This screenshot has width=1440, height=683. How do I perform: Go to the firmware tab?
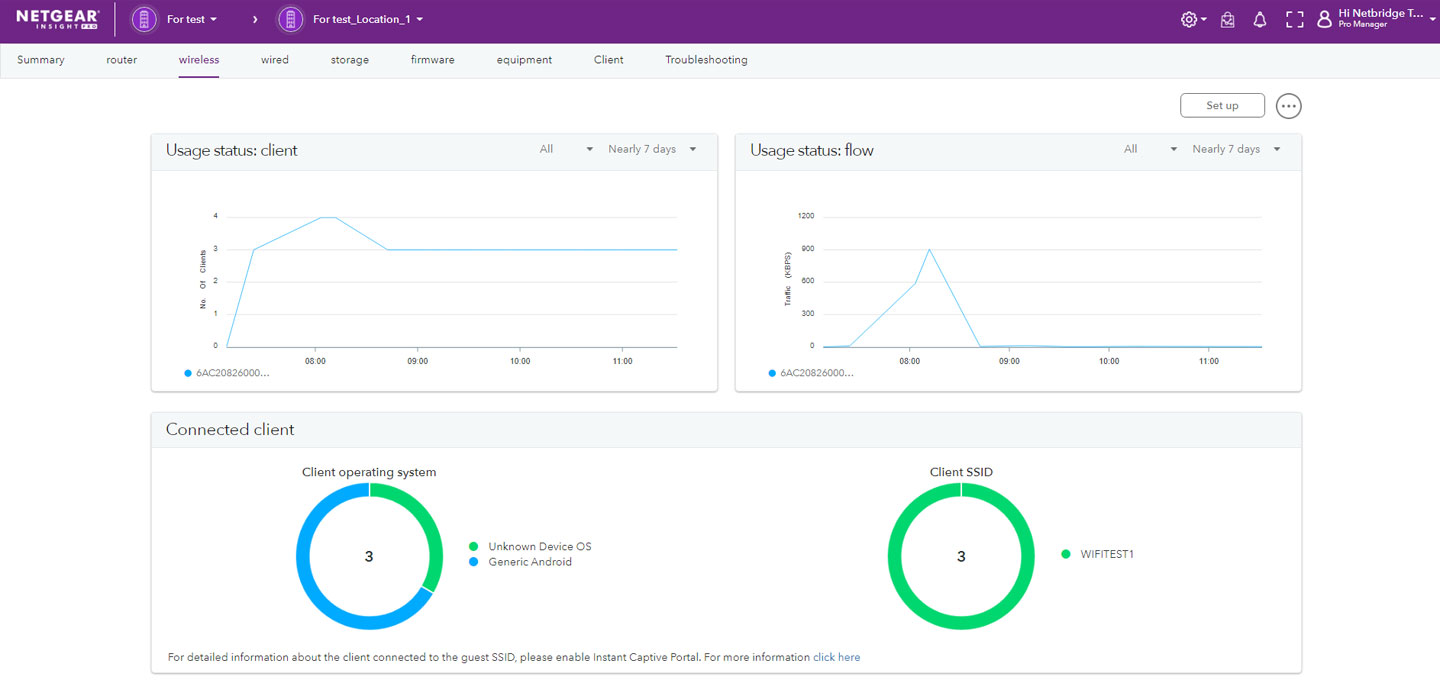432,60
